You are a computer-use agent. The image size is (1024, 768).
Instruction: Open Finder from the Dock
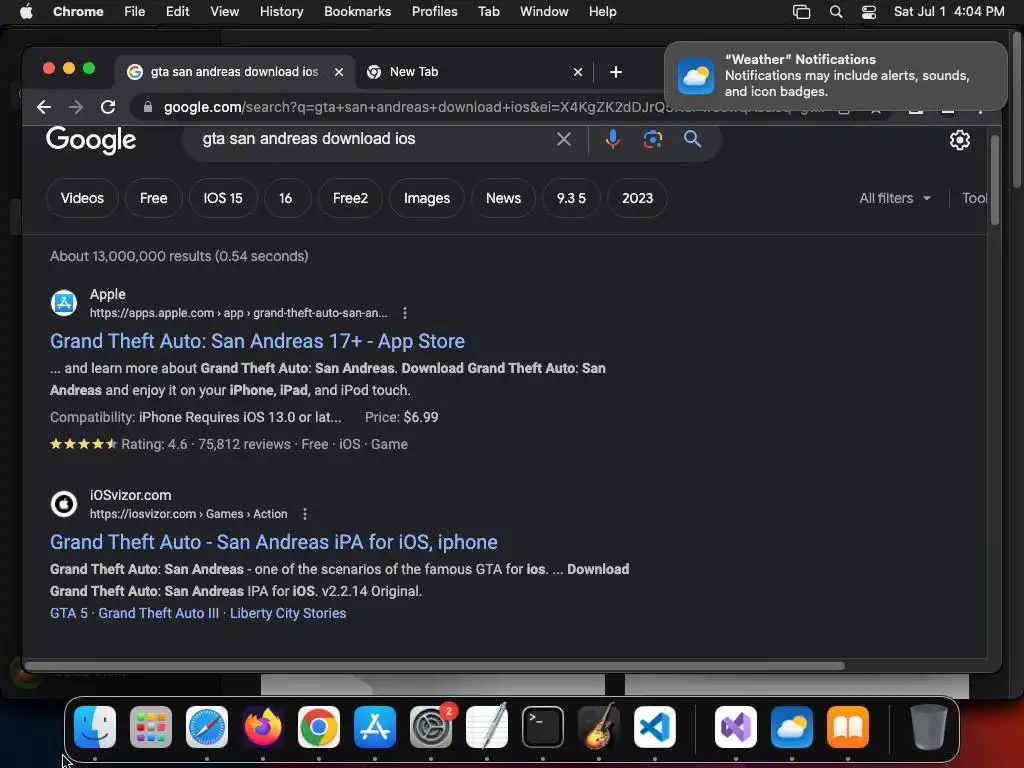[x=95, y=727]
